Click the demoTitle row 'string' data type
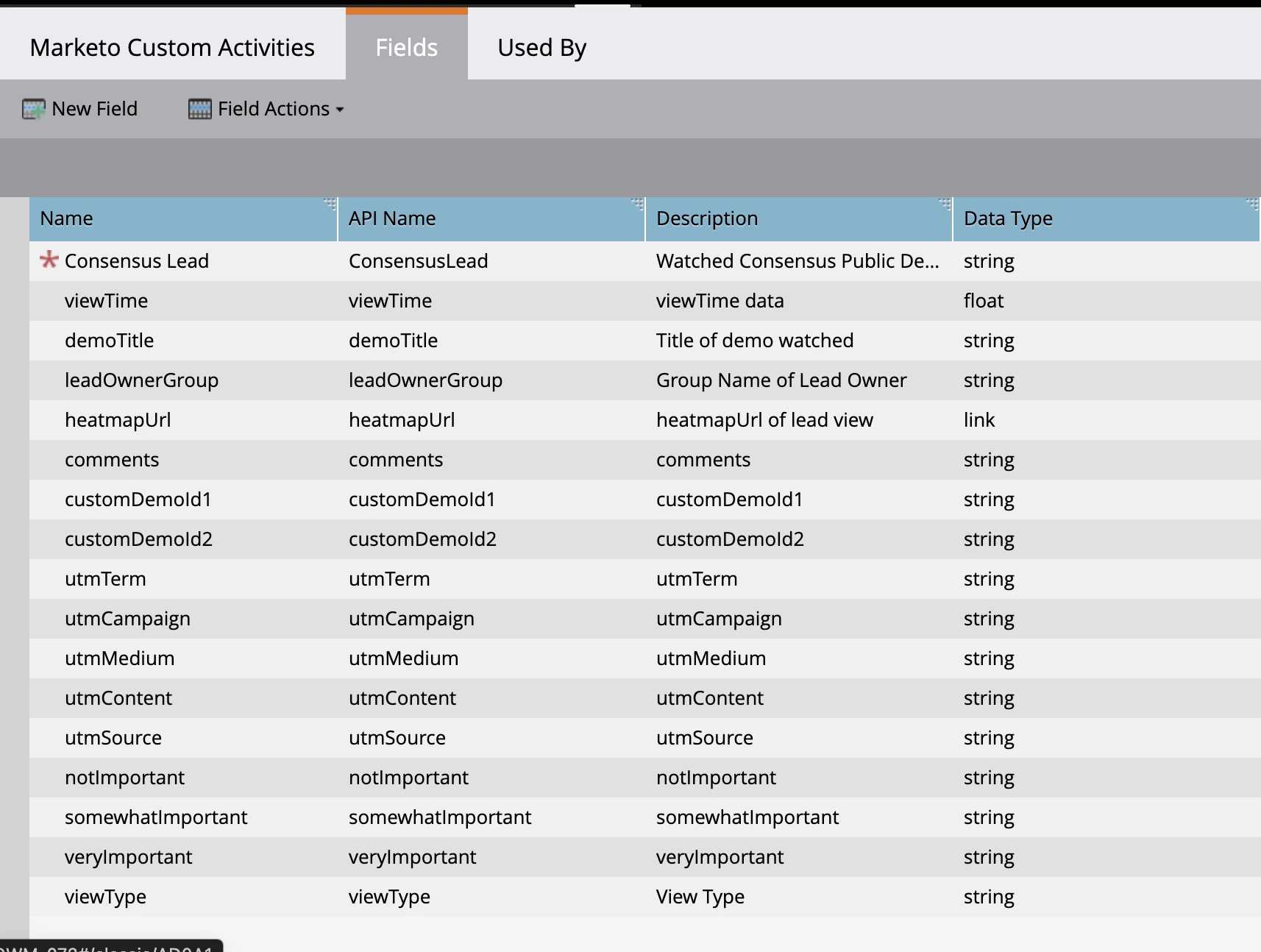This screenshot has height=952, width=1261. point(989,341)
